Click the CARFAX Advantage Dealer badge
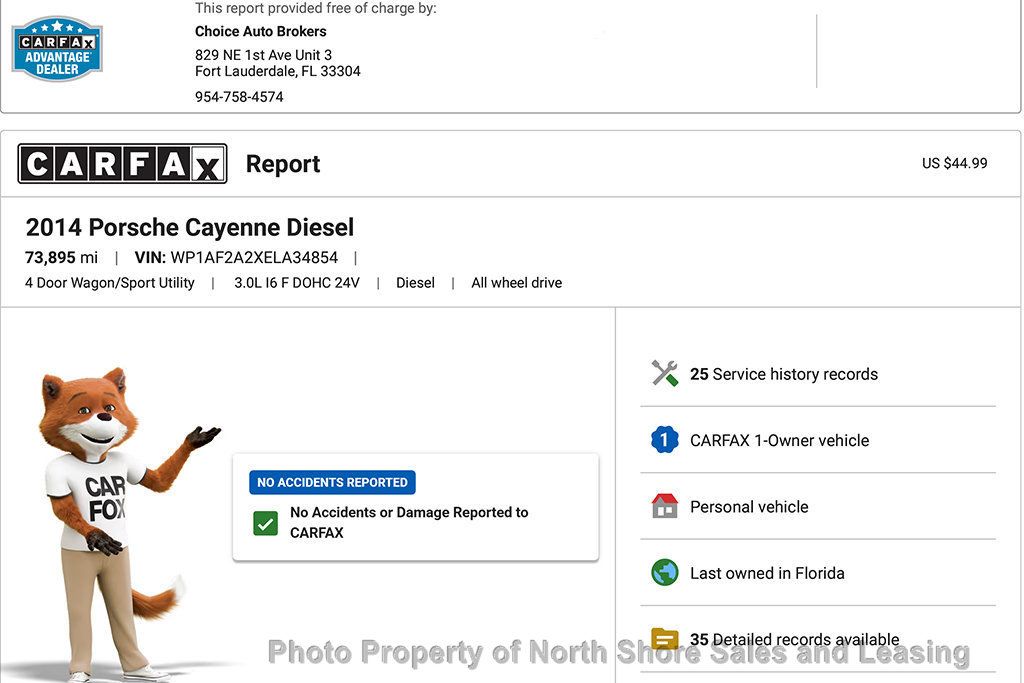Image resolution: width=1024 pixels, height=683 pixels. point(57,48)
